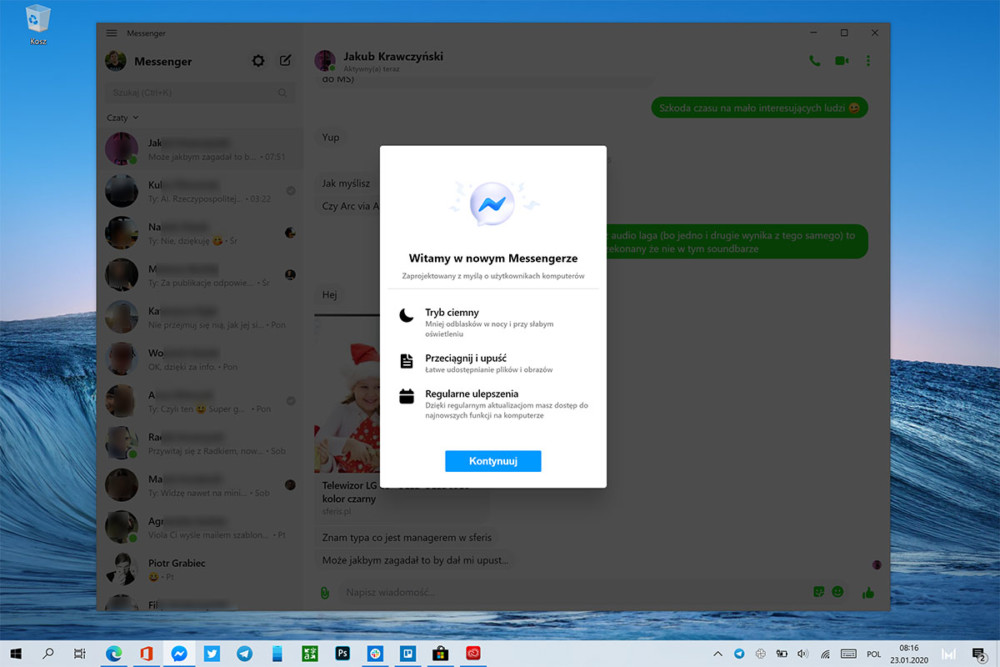Open Messenger settings gear icon
Image resolution: width=1000 pixels, height=667 pixels.
(258, 61)
